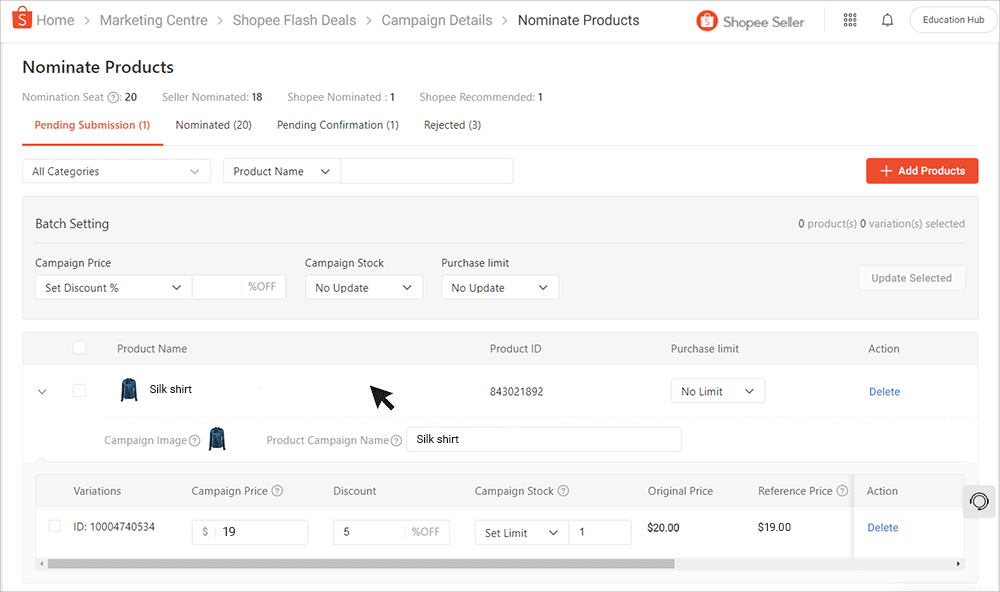Click the feedback icon on the right edge

click(979, 500)
